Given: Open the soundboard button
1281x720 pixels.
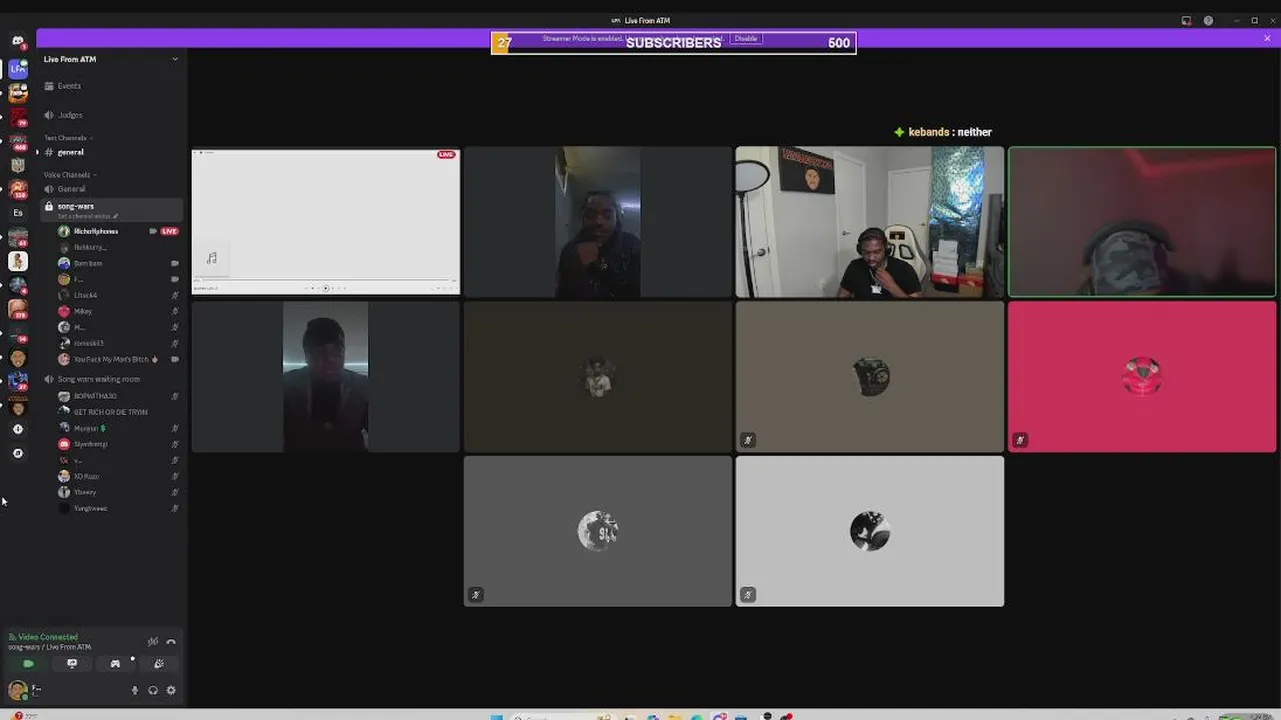Looking at the screenshot, I should [158, 663].
